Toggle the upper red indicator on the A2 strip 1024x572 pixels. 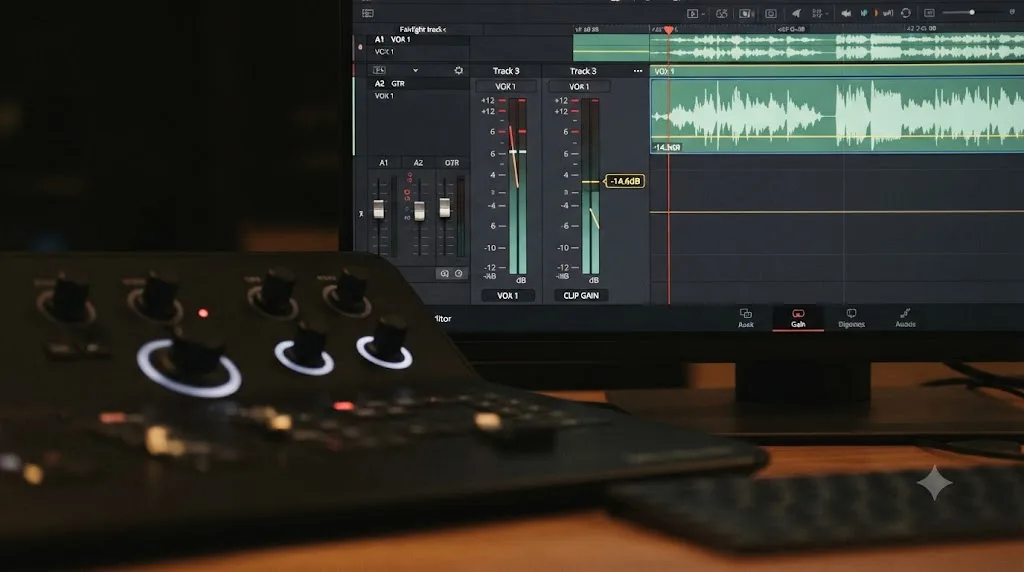pos(409,176)
